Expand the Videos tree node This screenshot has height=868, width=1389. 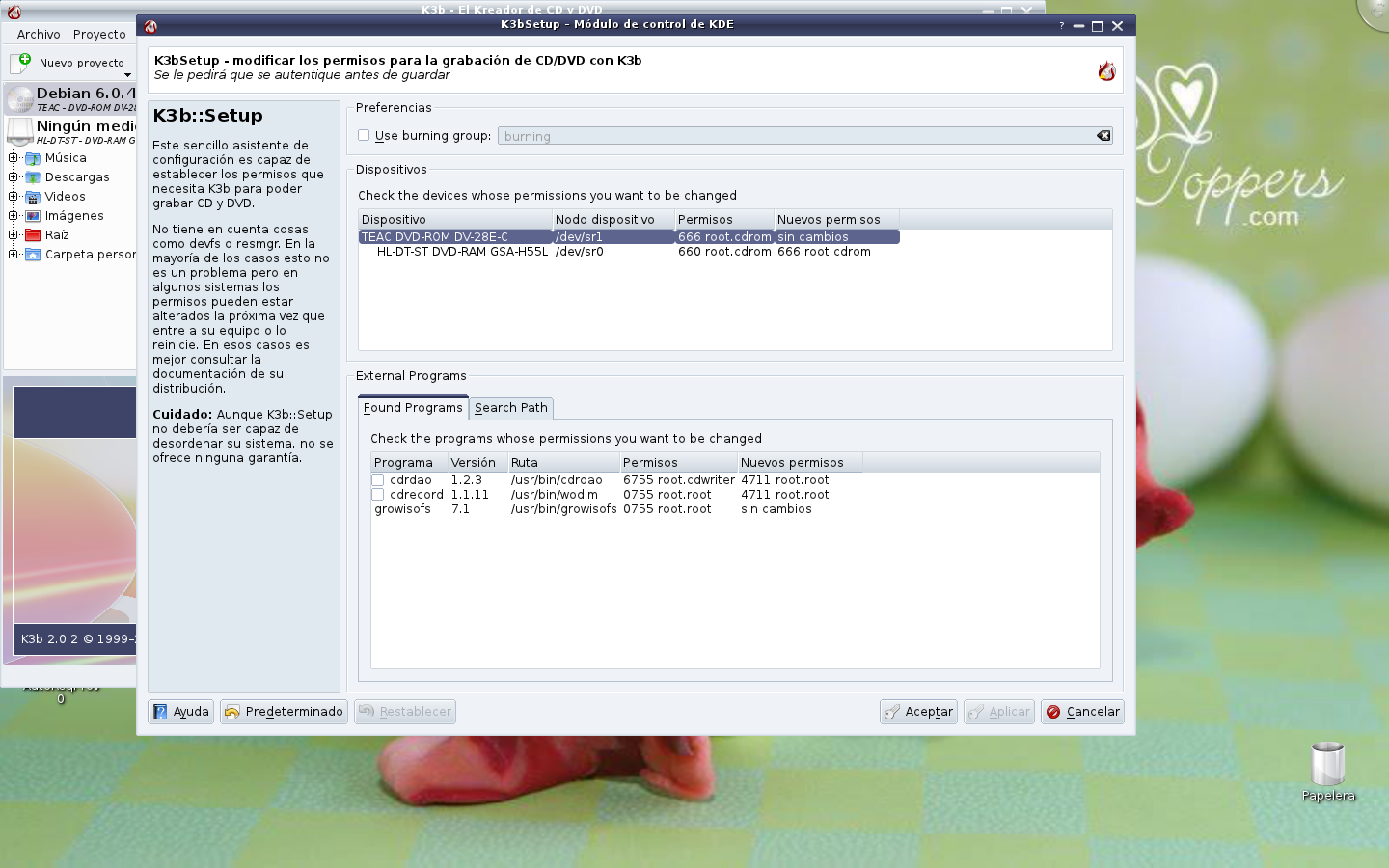click(14, 197)
